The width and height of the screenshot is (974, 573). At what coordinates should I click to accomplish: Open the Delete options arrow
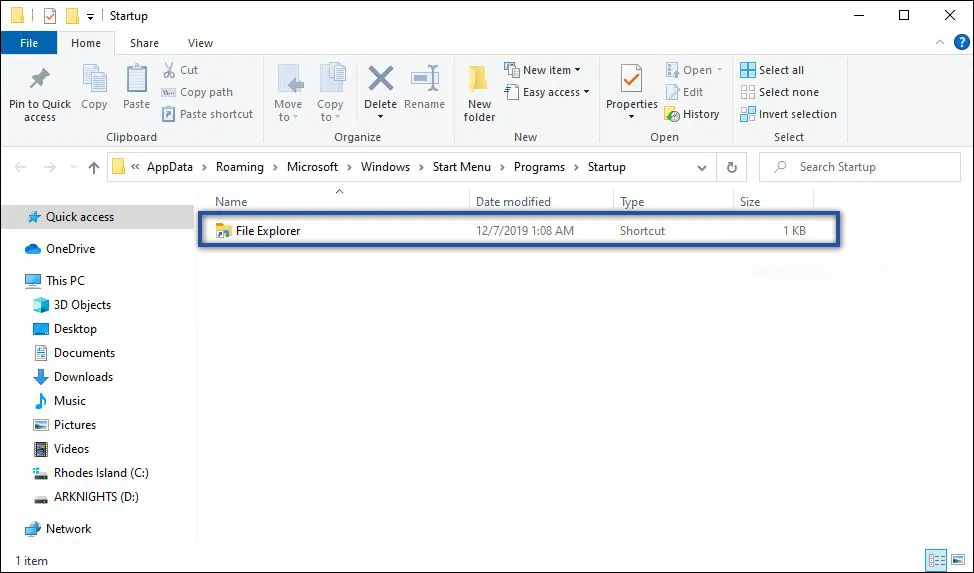381,117
